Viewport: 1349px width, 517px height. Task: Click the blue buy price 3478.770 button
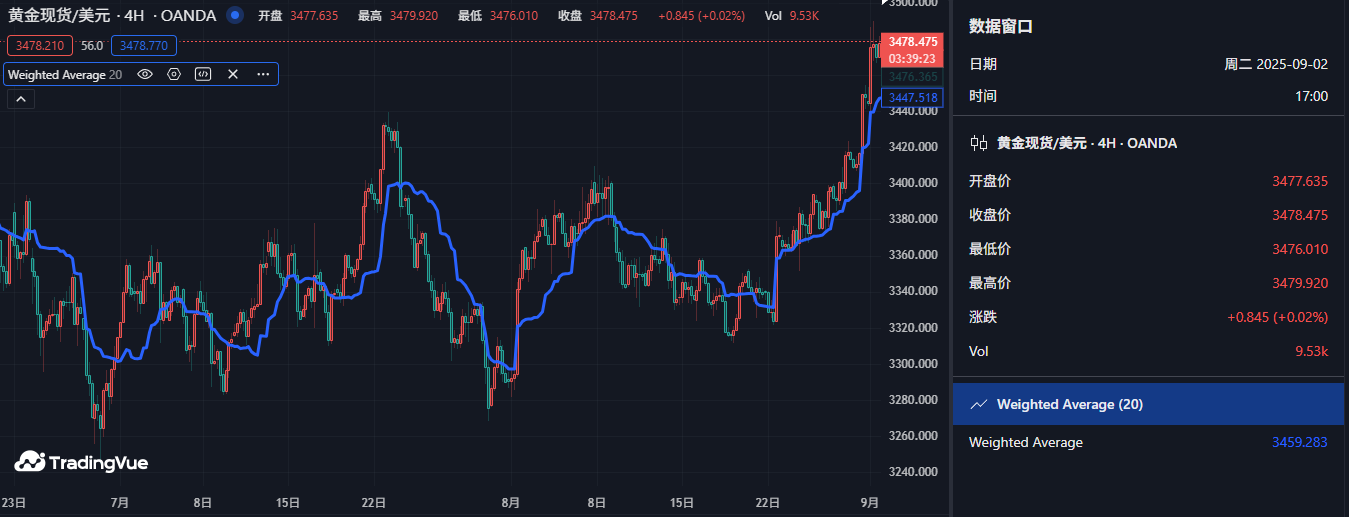[x=144, y=45]
